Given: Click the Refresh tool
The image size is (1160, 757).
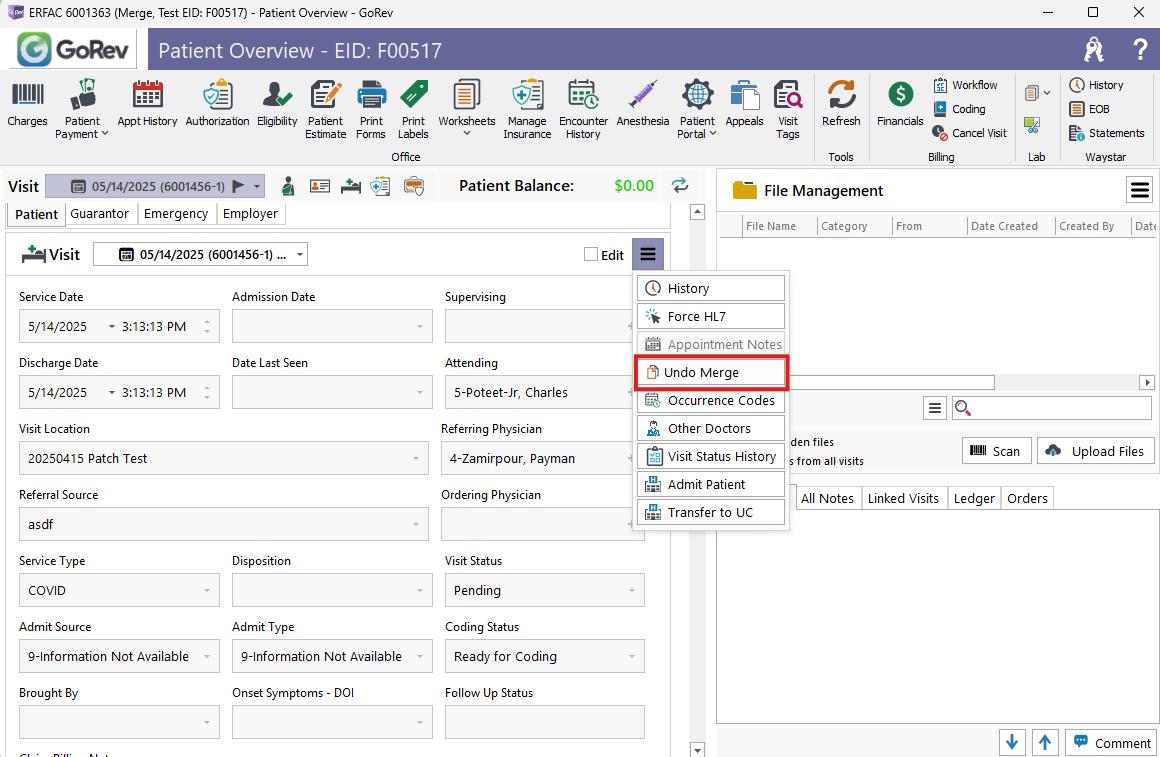Looking at the screenshot, I should click(x=841, y=104).
